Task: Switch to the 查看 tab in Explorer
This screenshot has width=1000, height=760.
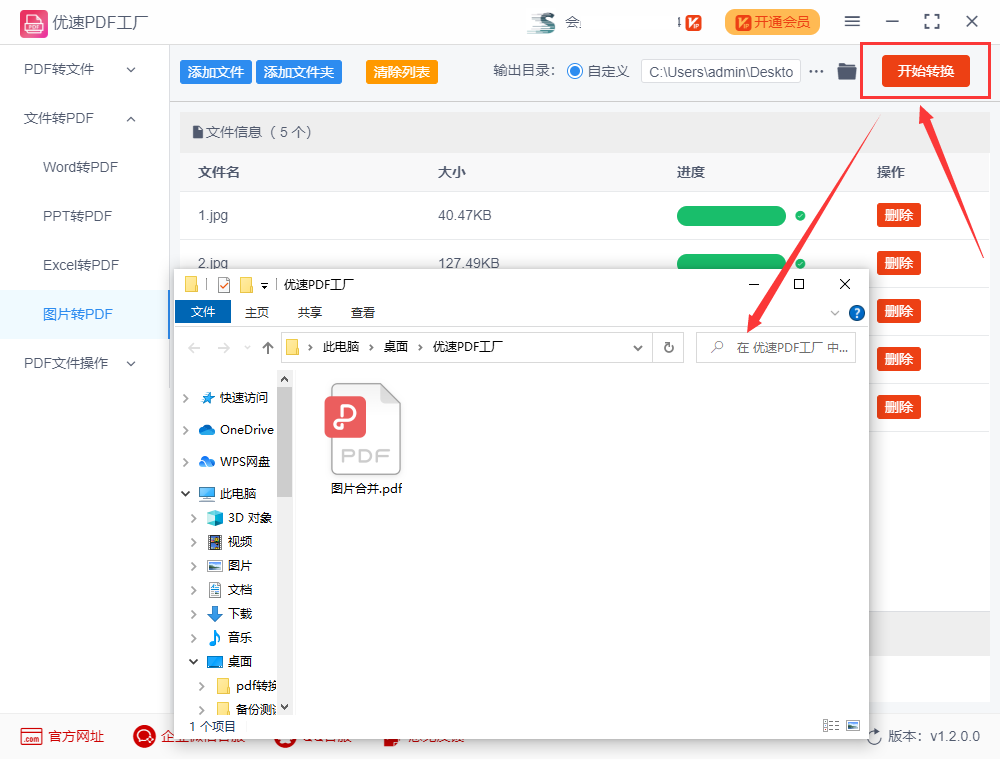Action: (x=362, y=312)
